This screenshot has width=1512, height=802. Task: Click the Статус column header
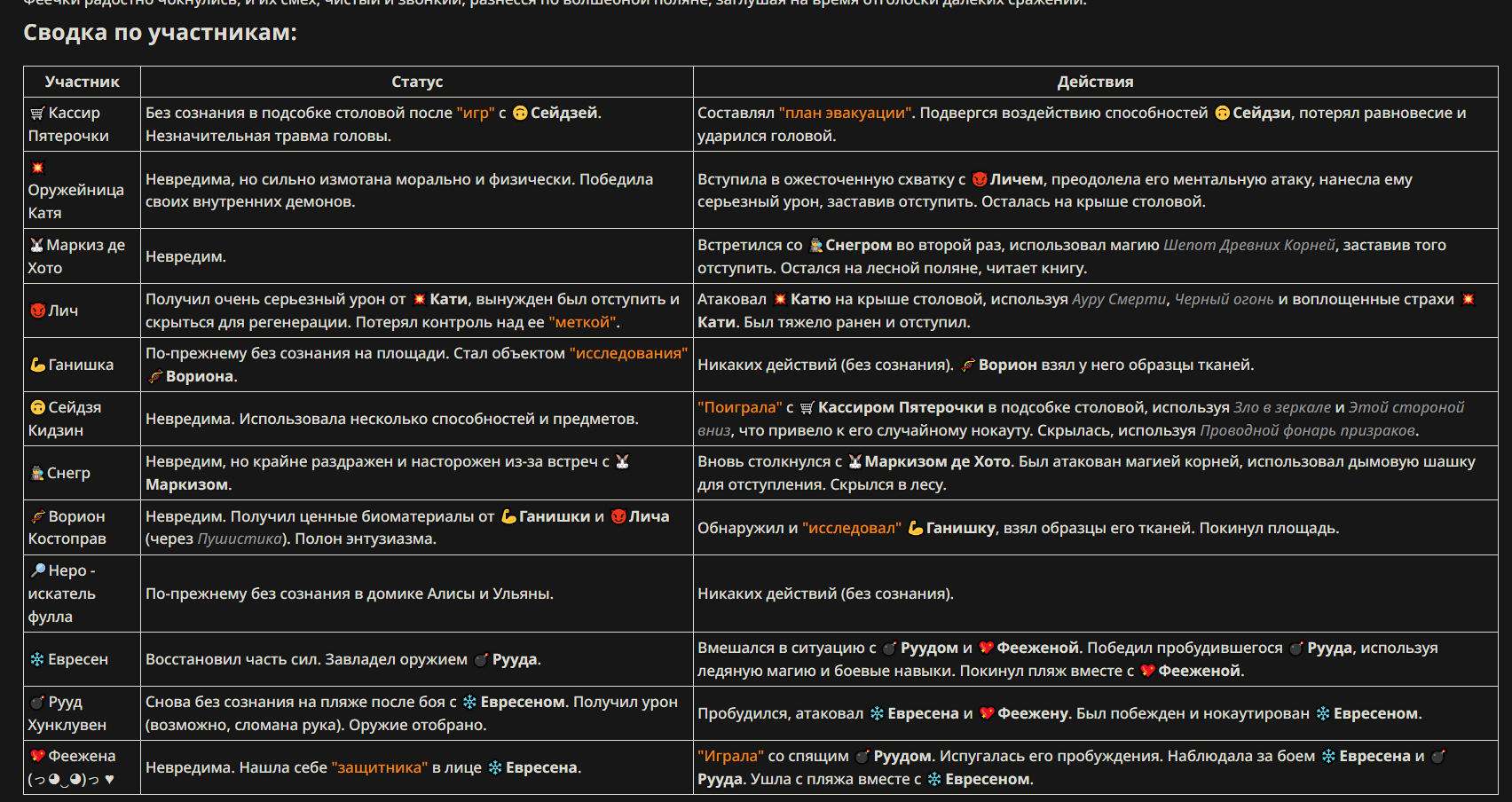[x=417, y=82]
